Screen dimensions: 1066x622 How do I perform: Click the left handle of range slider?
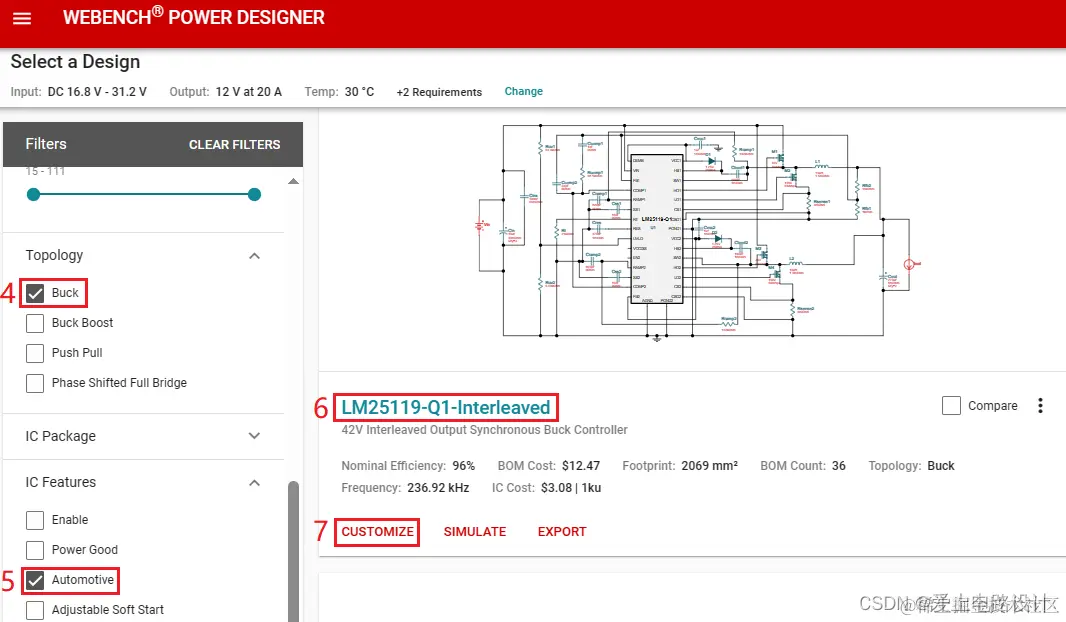pyautogui.click(x=33, y=194)
